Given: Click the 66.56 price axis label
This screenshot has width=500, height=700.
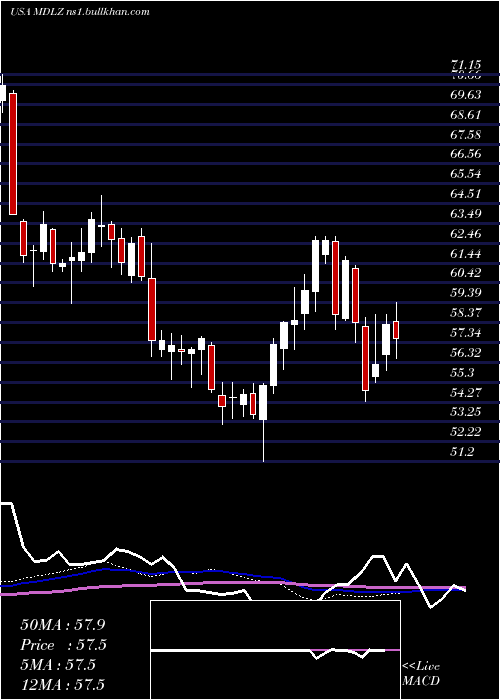Looking at the screenshot, I should click(x=466, y=154).
